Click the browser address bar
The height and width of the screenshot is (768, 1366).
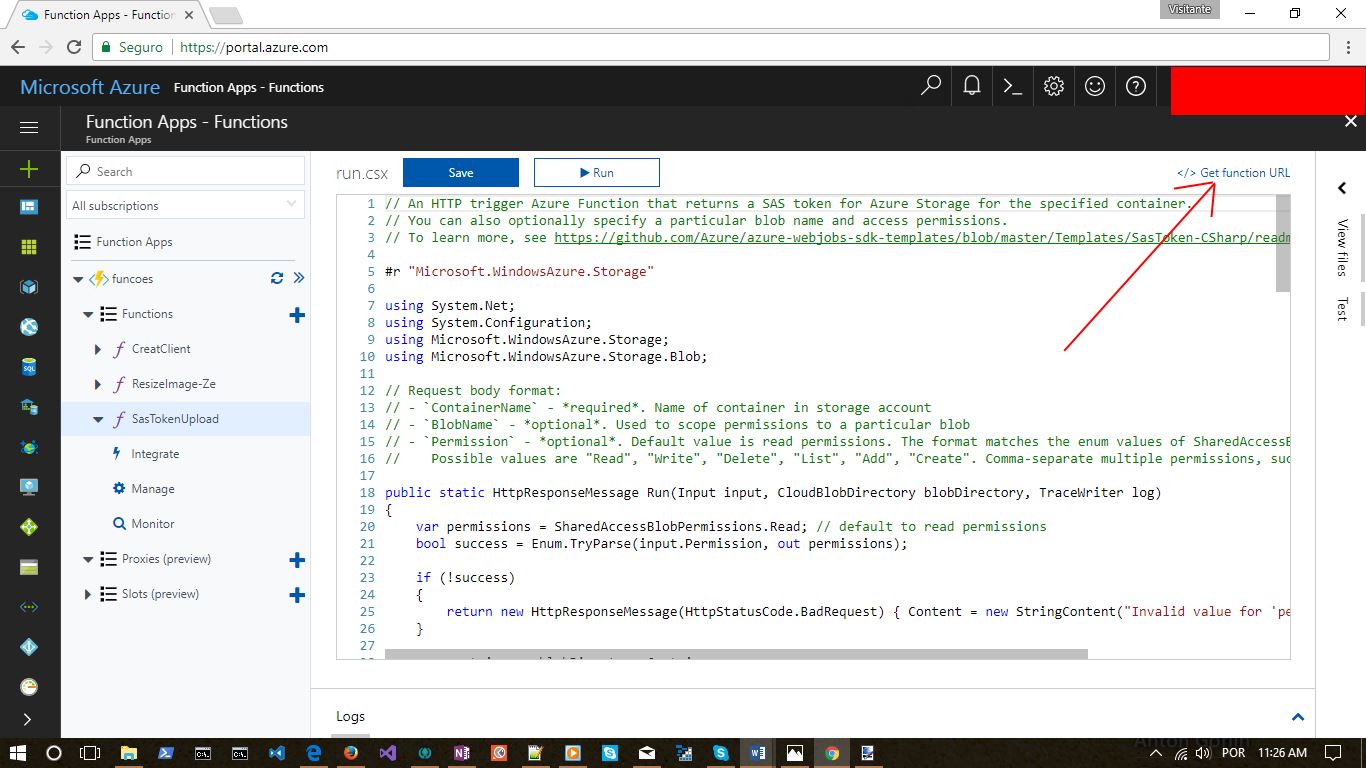click(x=711, y=47)
